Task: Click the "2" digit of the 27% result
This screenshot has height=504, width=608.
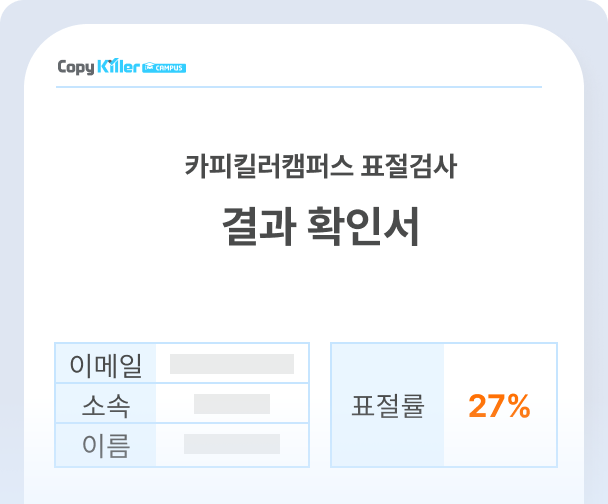Action: point(477,406)
